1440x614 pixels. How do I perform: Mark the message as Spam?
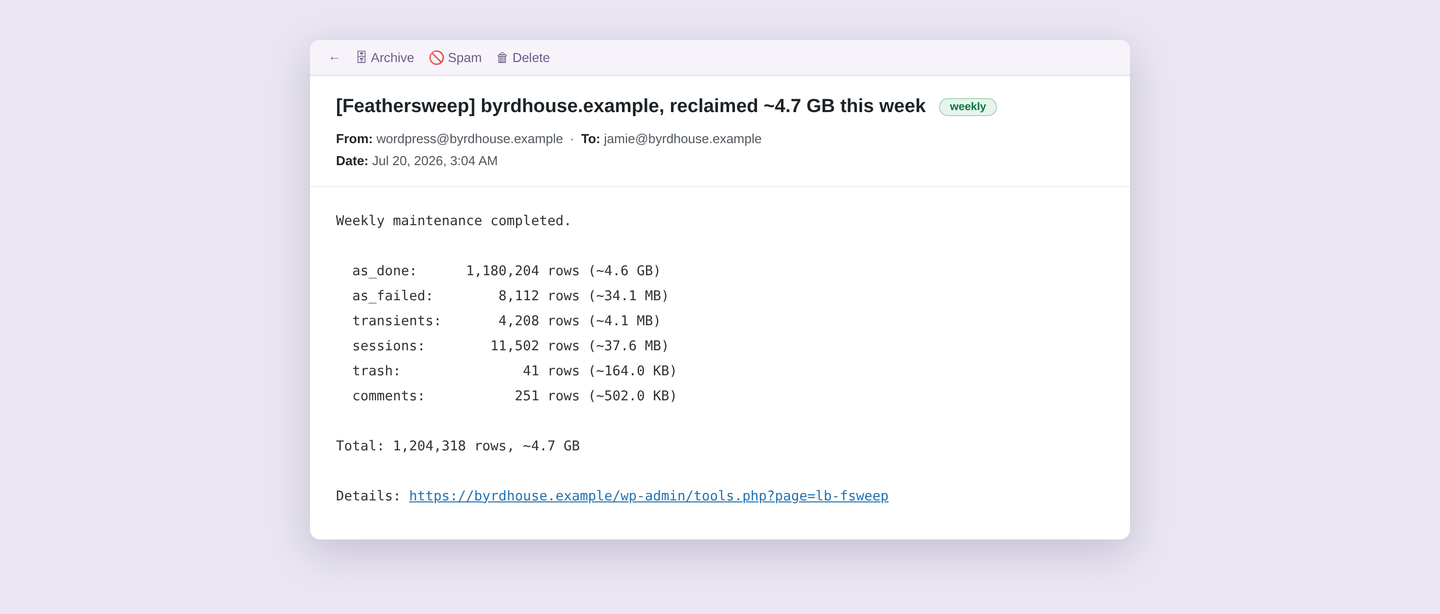[455, 58]
